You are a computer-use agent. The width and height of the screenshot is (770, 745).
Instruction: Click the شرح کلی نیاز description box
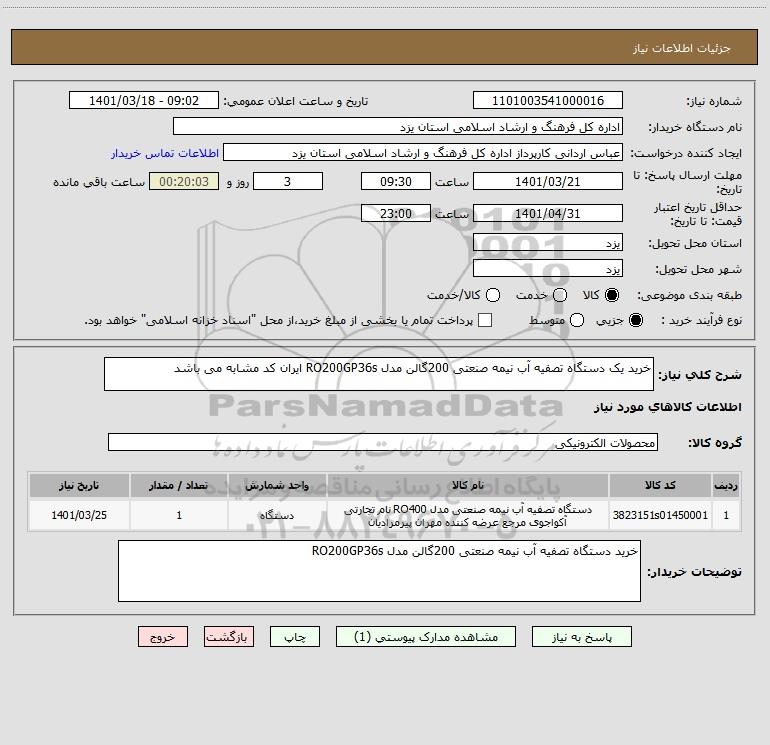tap(379, 374)
